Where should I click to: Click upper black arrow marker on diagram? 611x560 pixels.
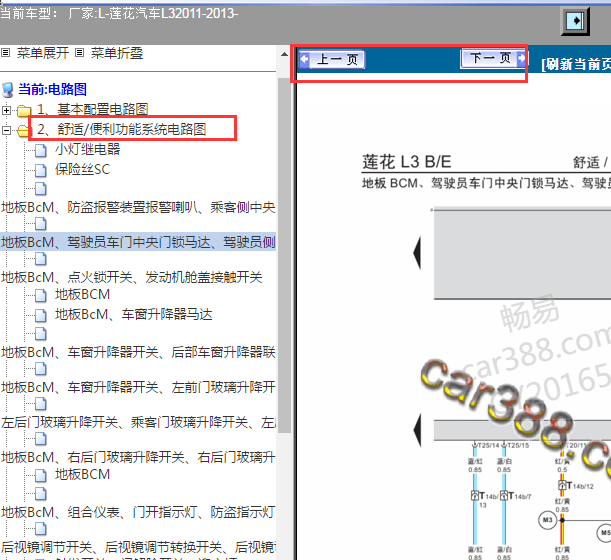tap(417, 253)
